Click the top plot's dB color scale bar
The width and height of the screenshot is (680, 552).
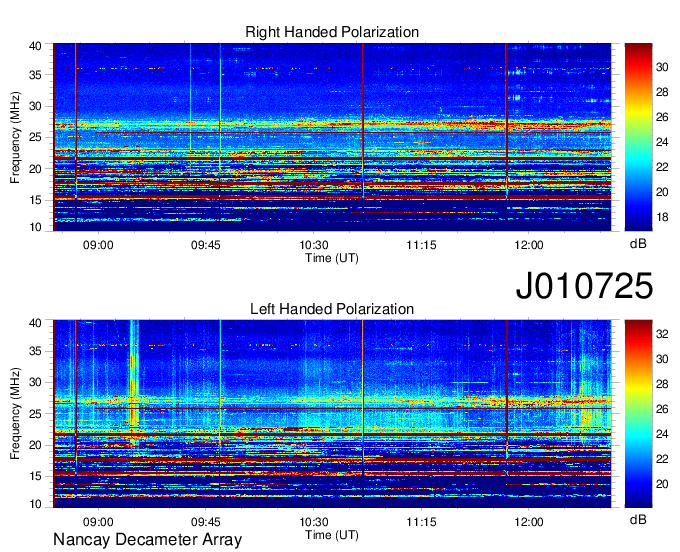[638, 137]
